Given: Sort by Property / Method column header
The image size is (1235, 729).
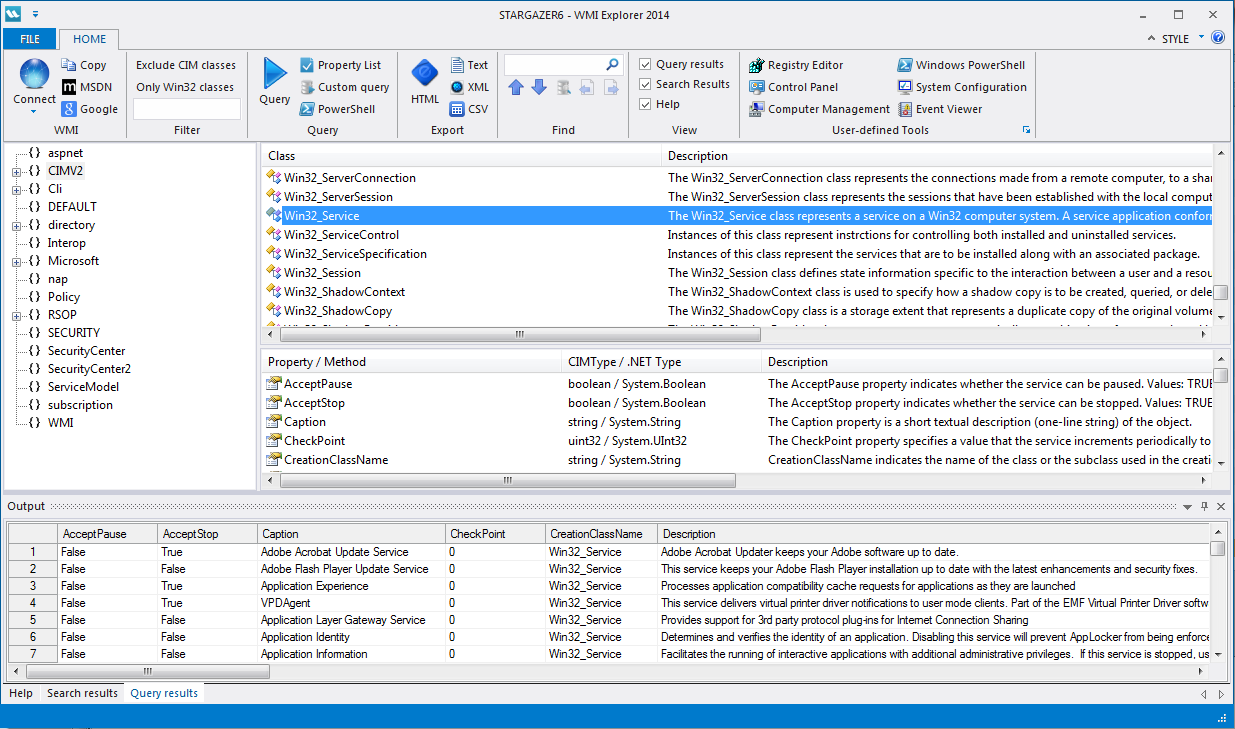Looking at the screenshot, I should tap(412, 362).
